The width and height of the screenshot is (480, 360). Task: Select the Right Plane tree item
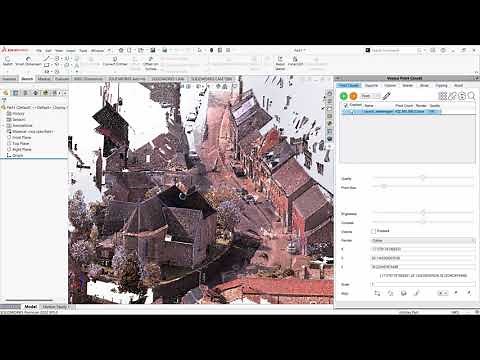[19, 149]
